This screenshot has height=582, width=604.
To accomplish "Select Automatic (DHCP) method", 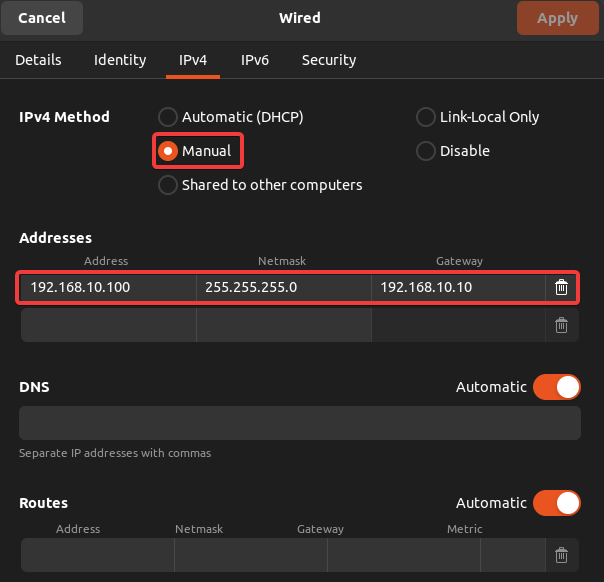I will click(169, 117).
